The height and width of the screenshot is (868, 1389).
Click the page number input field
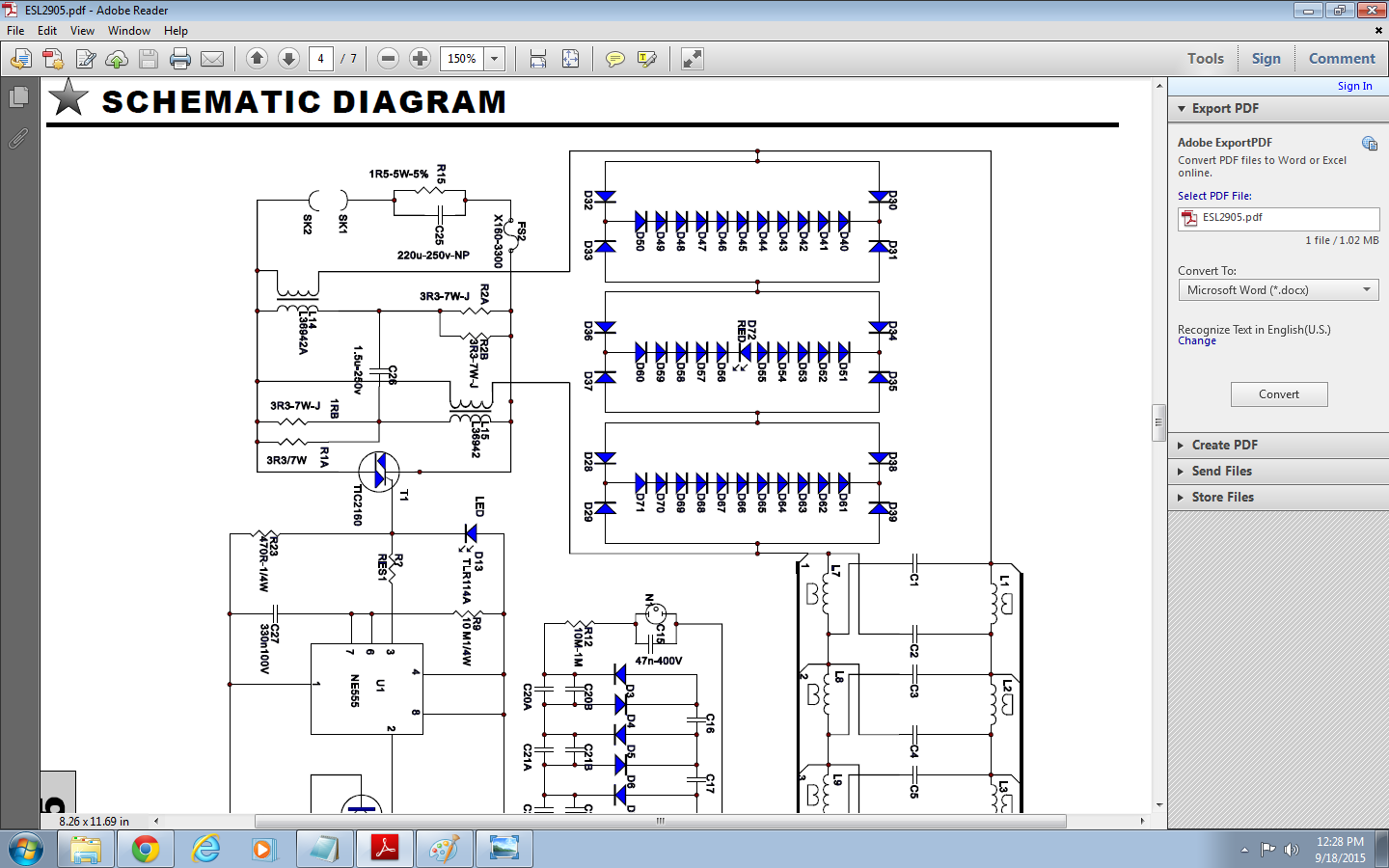click(321, 59)
